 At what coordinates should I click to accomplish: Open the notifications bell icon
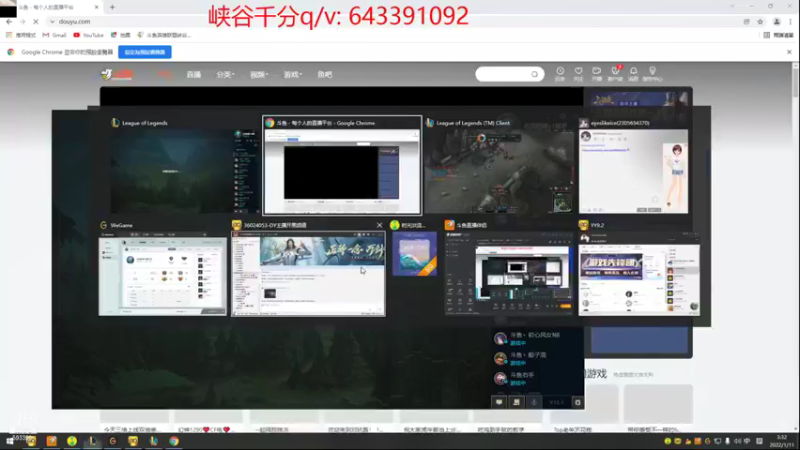click(x=633, y=73)
